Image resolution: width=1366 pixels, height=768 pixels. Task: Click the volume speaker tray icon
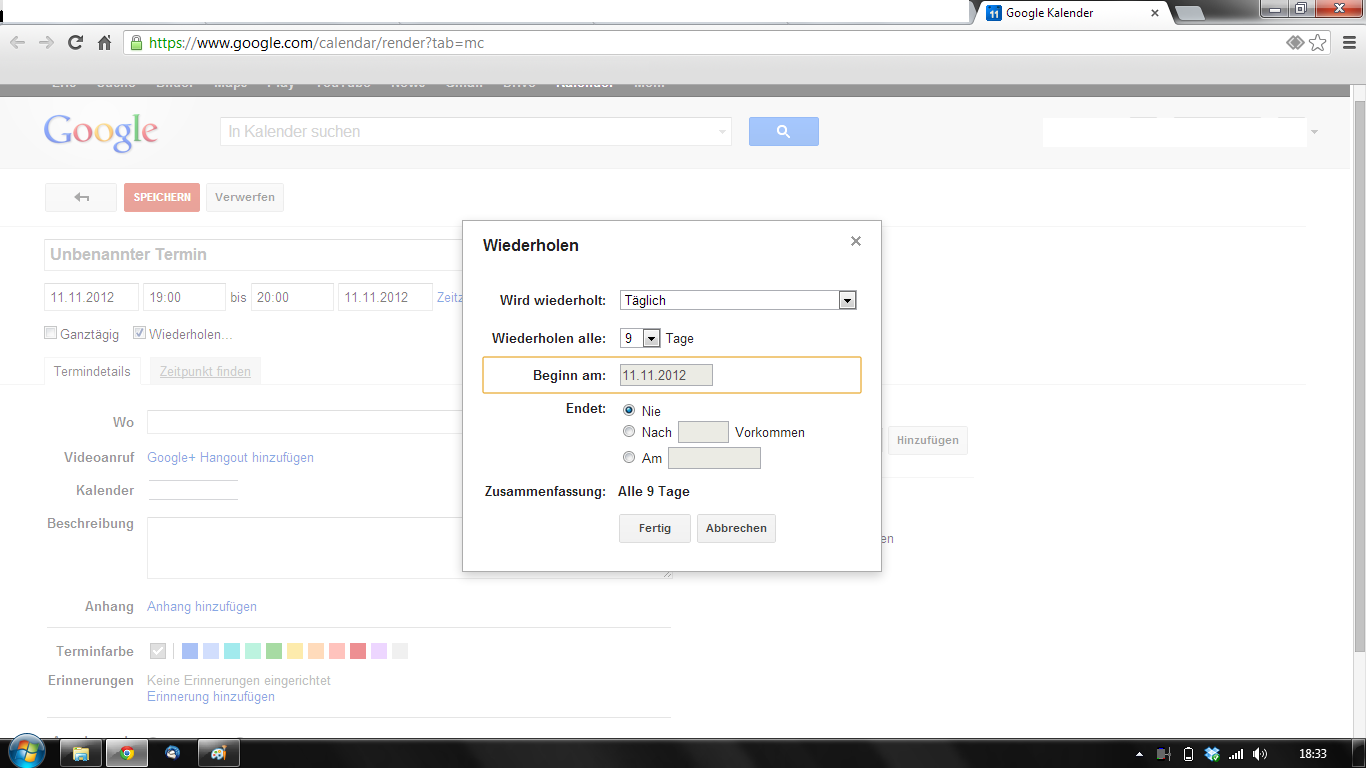[1260, 754]
